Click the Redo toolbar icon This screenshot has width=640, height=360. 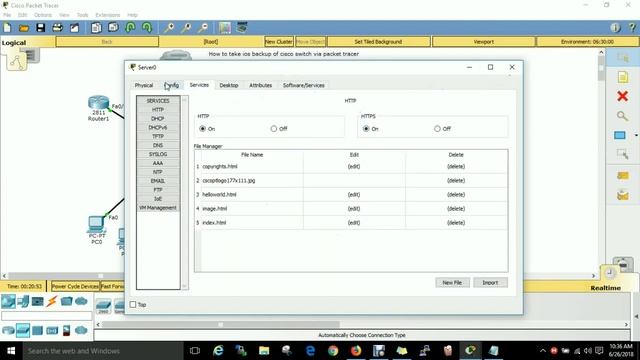coord(147,28)
